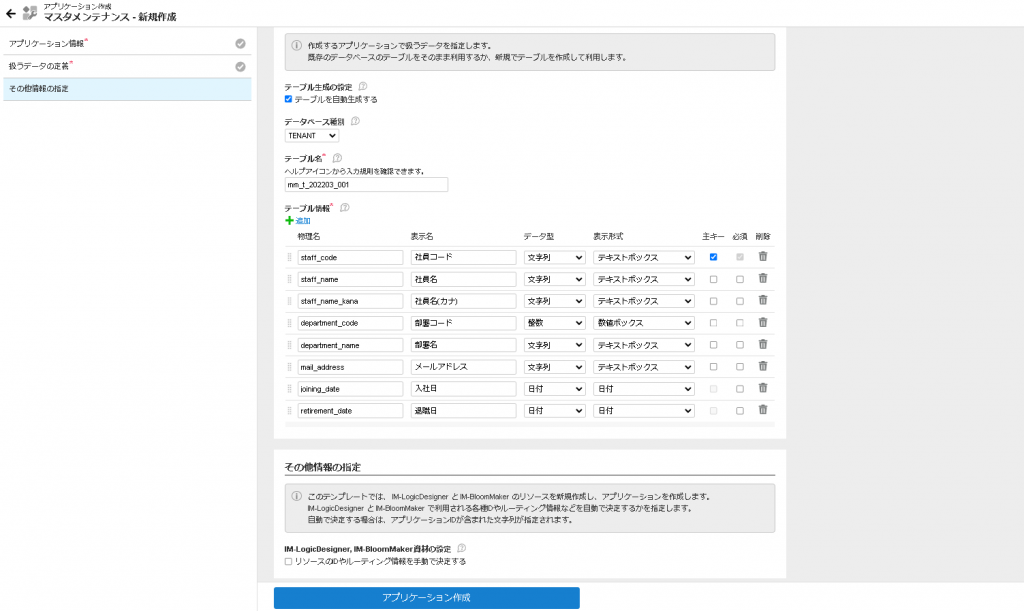Open data type dropdown for staff_code
Viewport: 1024px width, 611px height.
(x=554, y=257)
